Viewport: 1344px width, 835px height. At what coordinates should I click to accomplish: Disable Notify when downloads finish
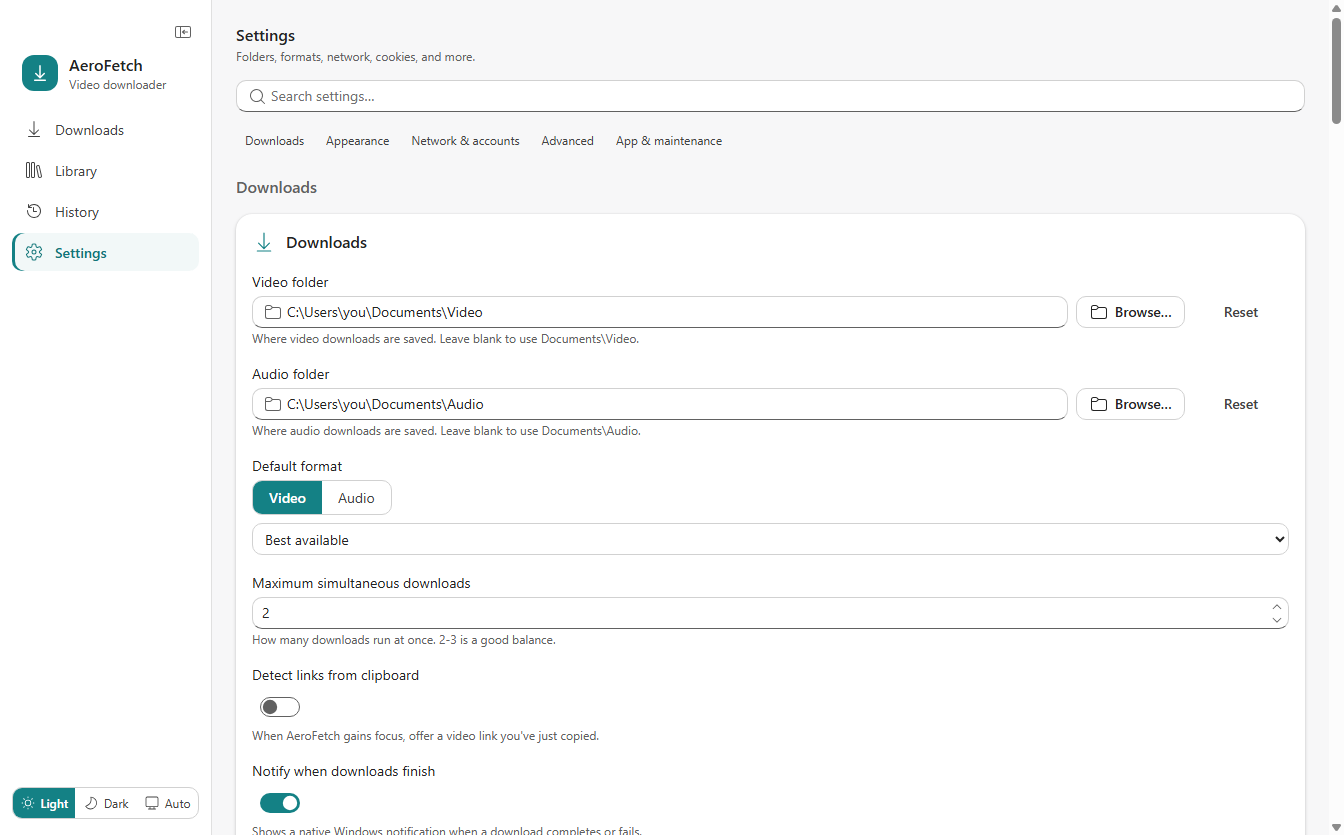coord(280,803)
